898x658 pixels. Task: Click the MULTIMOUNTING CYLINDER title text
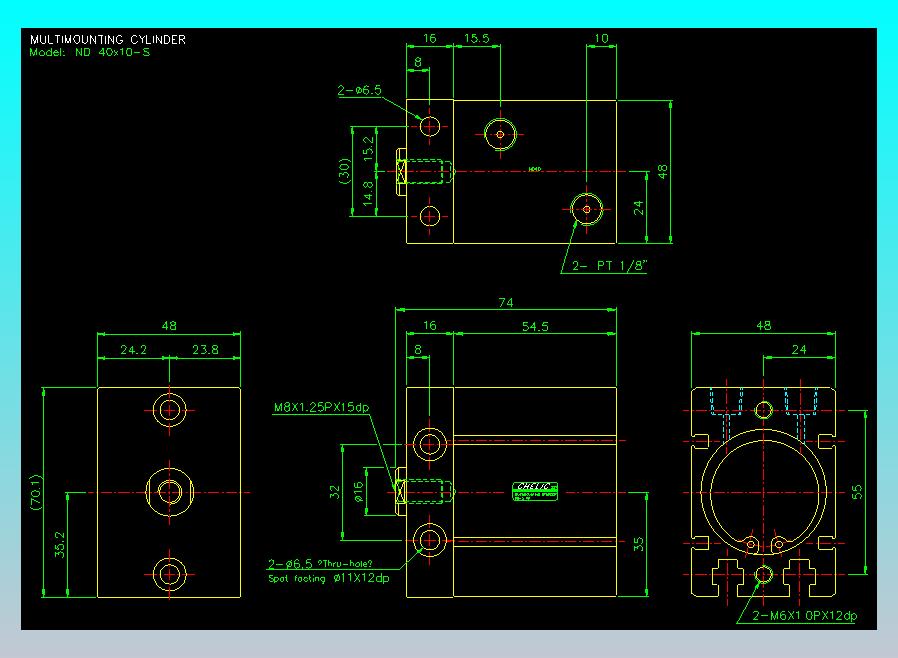pyautogui.click(x=108, y=40)
